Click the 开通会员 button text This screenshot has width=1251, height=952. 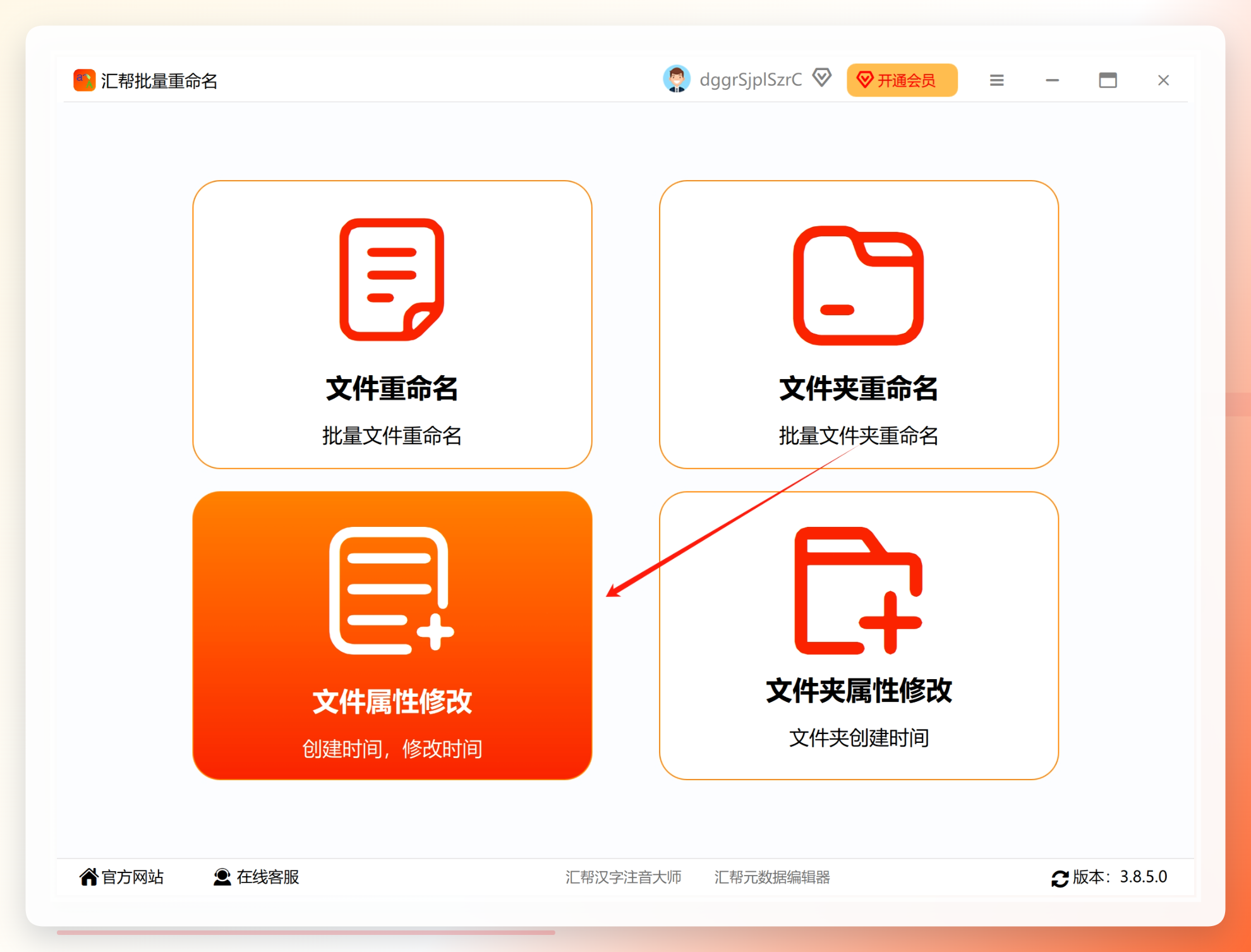click(x=906, y=80)
